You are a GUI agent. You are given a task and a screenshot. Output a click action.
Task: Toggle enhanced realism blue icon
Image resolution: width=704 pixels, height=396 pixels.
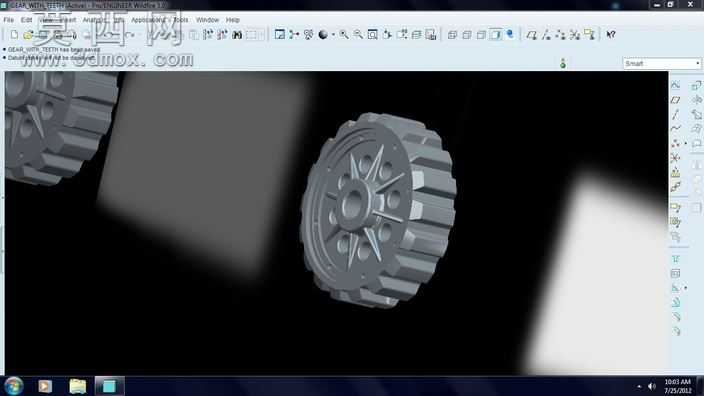point(510,34)
